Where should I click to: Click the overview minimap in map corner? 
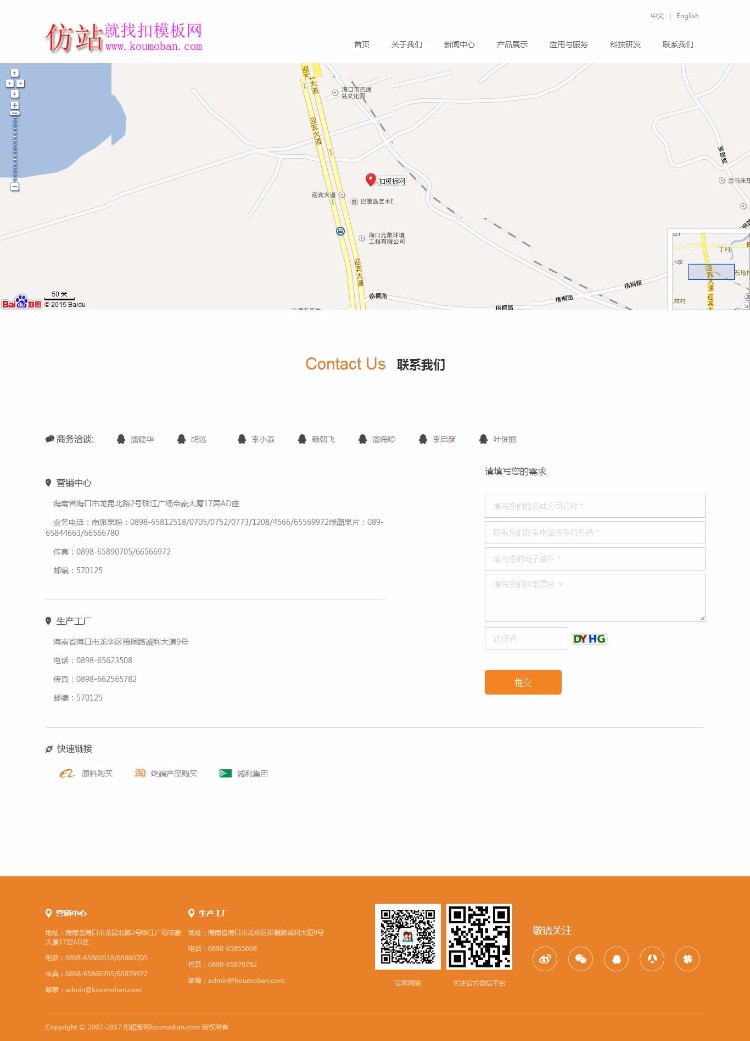pos(709,270)
